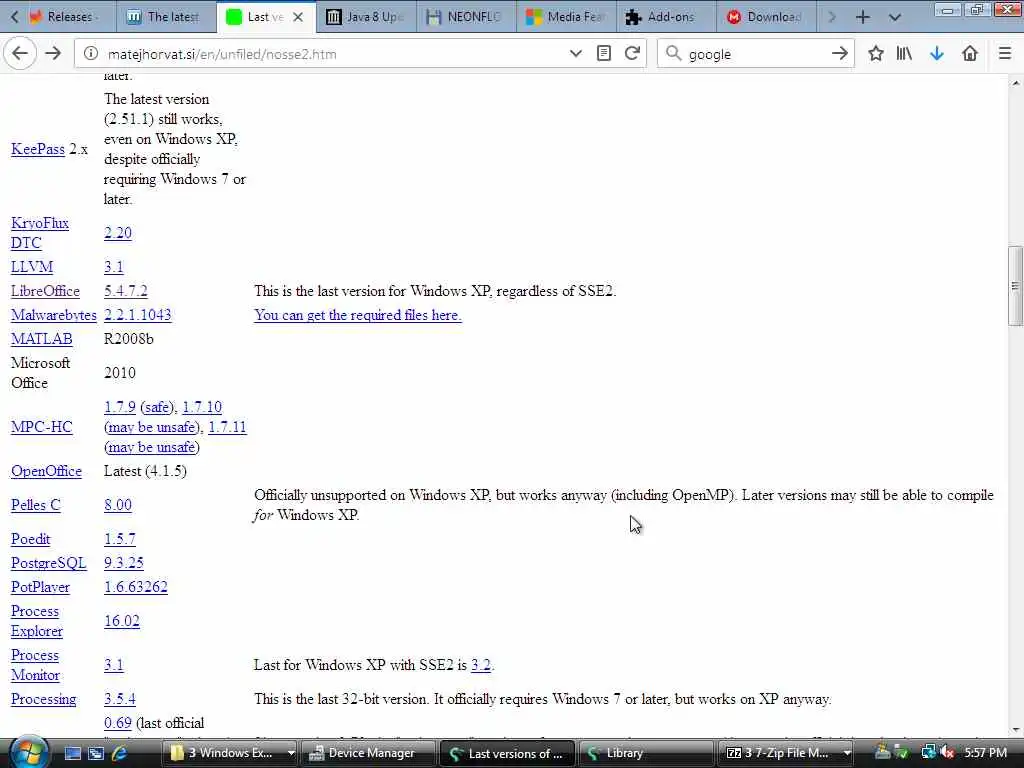
Task: Open the KeePass link
Action: 37,149
